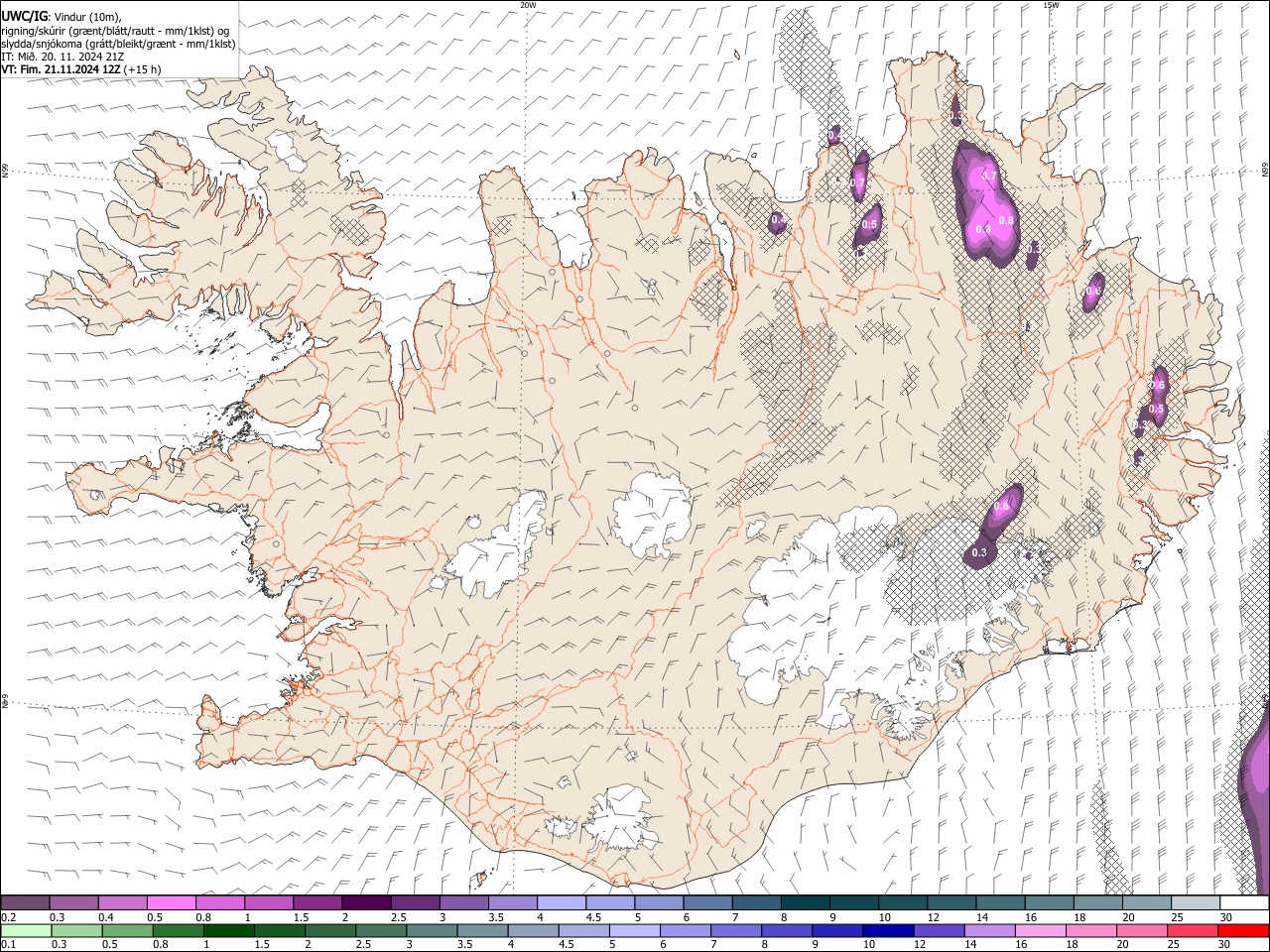Select the darkest green bottom-row swatch starting at 1
The image size is (1270, 952).
point(229,930)
